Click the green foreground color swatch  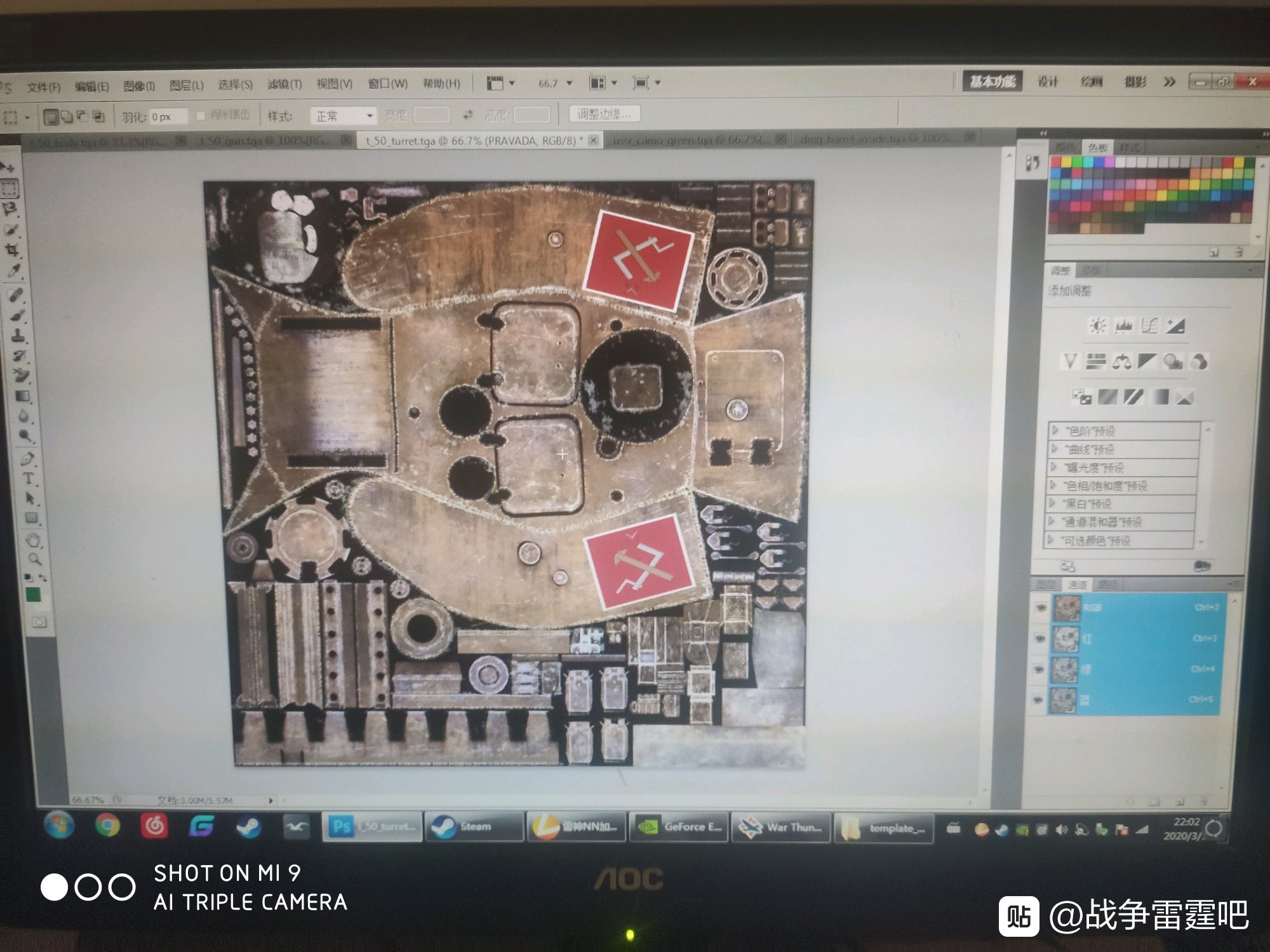click(33, 594)
